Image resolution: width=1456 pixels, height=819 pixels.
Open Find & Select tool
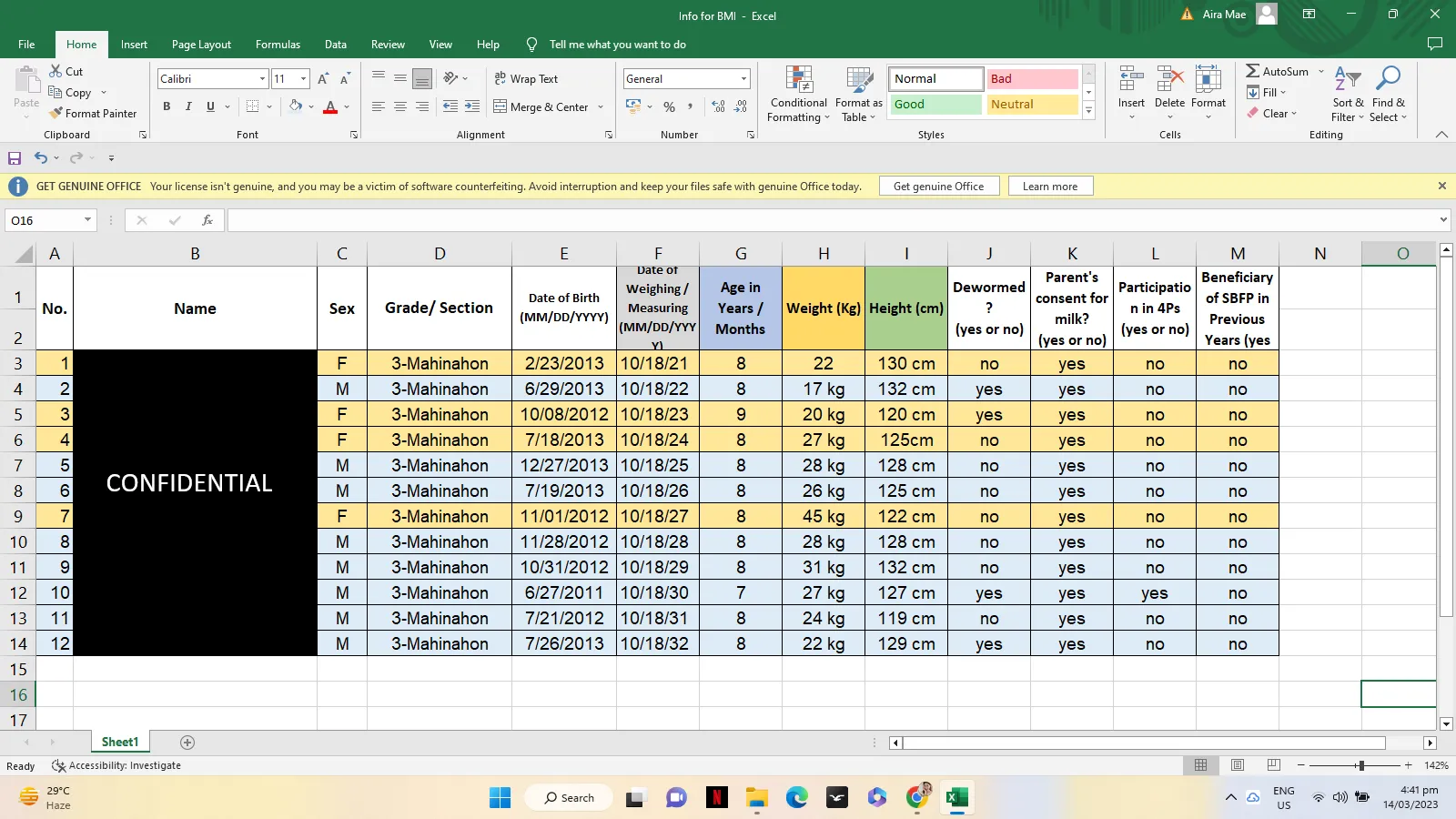[1389, 95]
